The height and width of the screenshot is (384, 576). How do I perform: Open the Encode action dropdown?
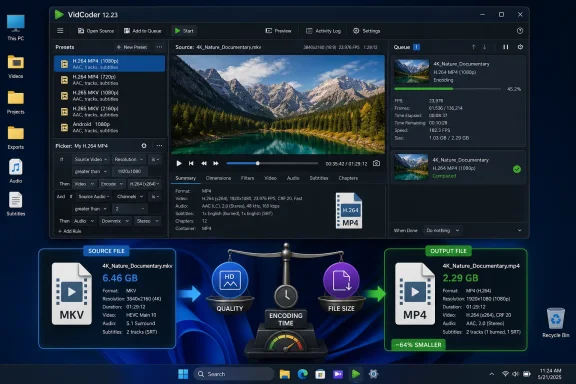click(x=112, y=184)
